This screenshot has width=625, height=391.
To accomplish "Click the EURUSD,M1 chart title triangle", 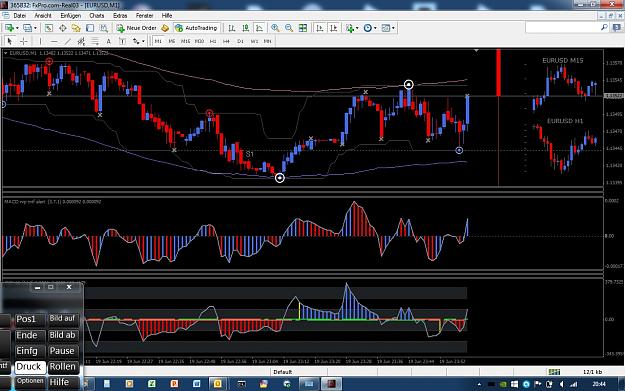I will coord(6,53).
